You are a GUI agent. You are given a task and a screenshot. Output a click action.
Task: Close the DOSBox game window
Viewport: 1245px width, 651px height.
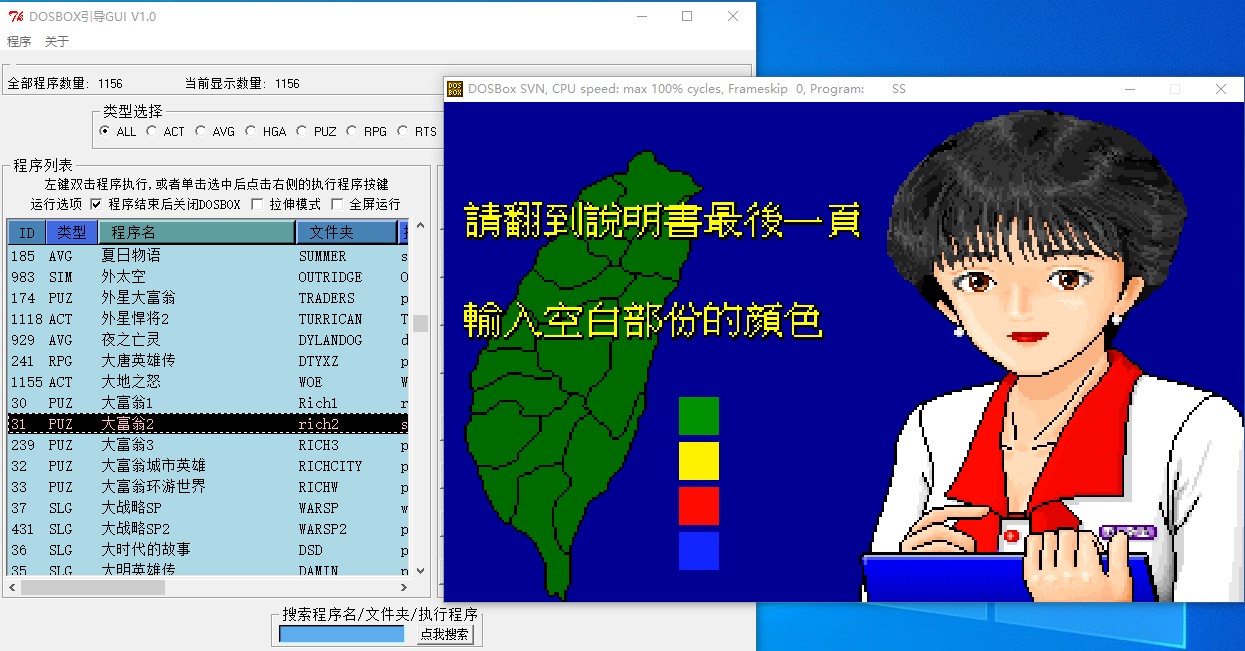pyautogui.click(x=1221, y=89)
